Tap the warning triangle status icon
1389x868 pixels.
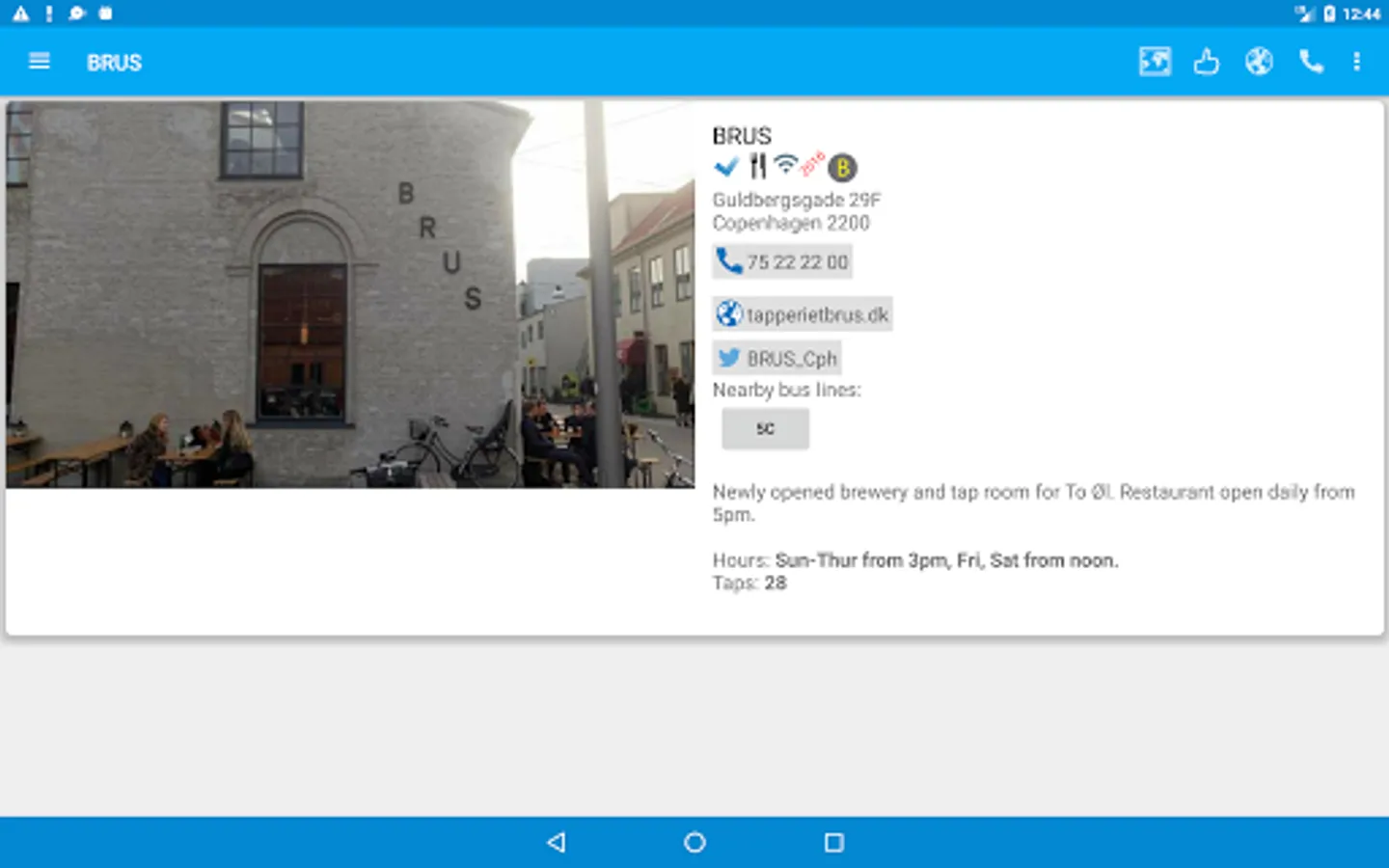click(x=20, y=14)
